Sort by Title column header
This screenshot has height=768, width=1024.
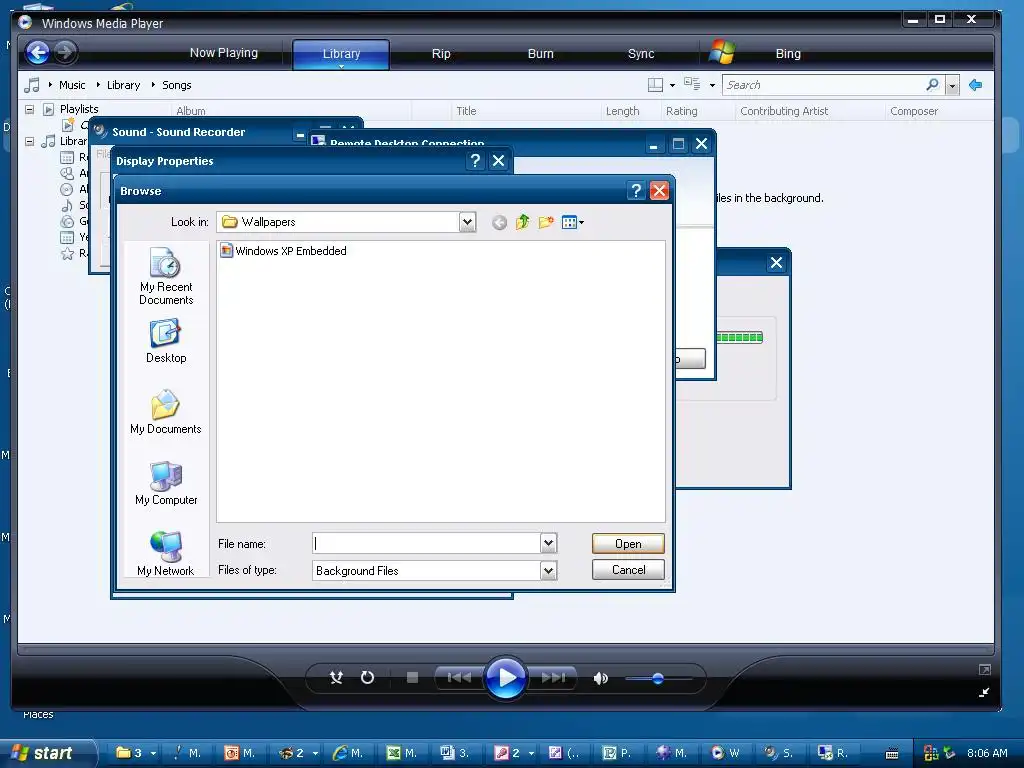point(466,111)
